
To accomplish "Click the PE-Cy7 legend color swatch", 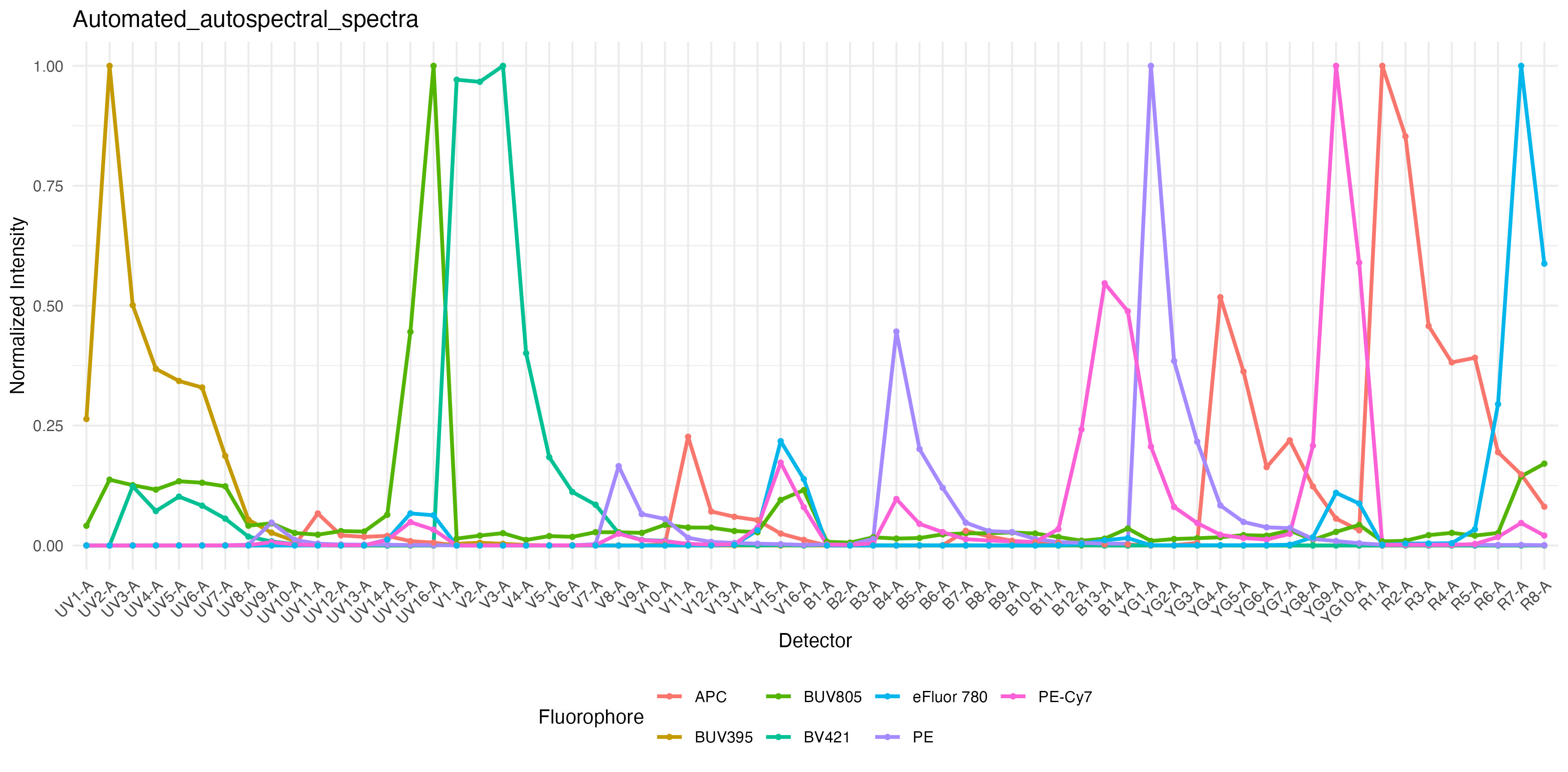I will coord(1013,697).
